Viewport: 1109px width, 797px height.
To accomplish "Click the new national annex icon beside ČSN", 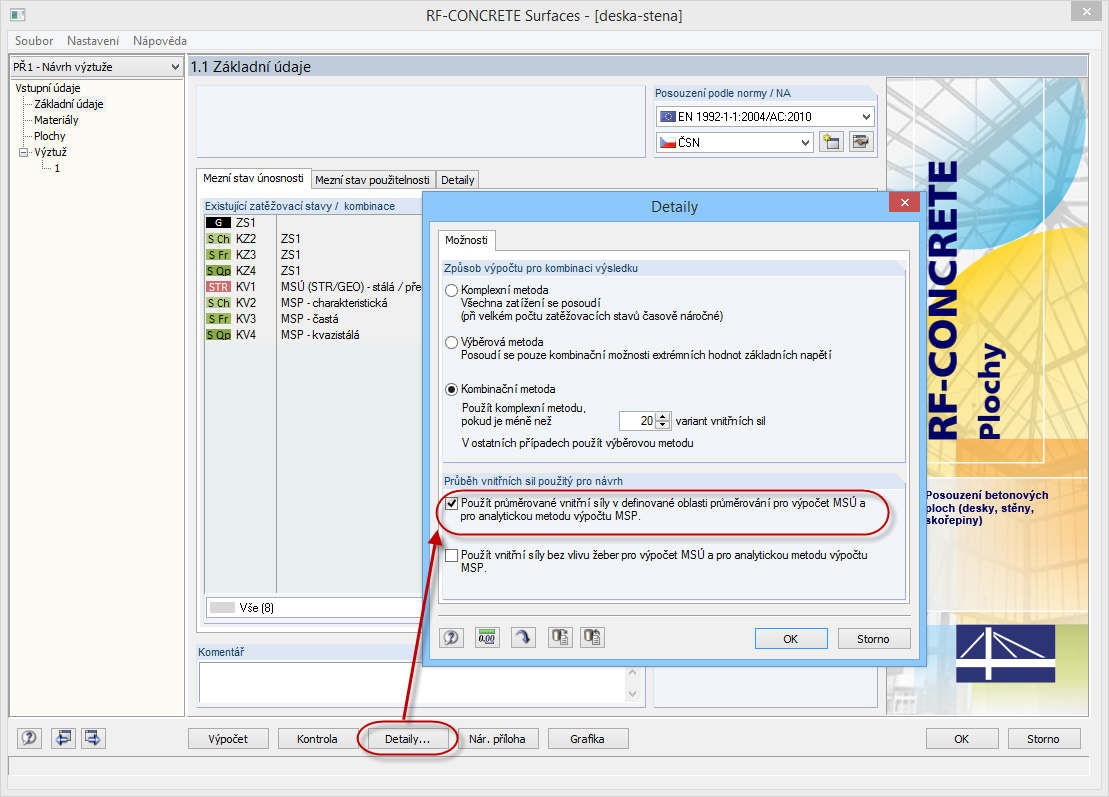I will [x=832, y=142].
